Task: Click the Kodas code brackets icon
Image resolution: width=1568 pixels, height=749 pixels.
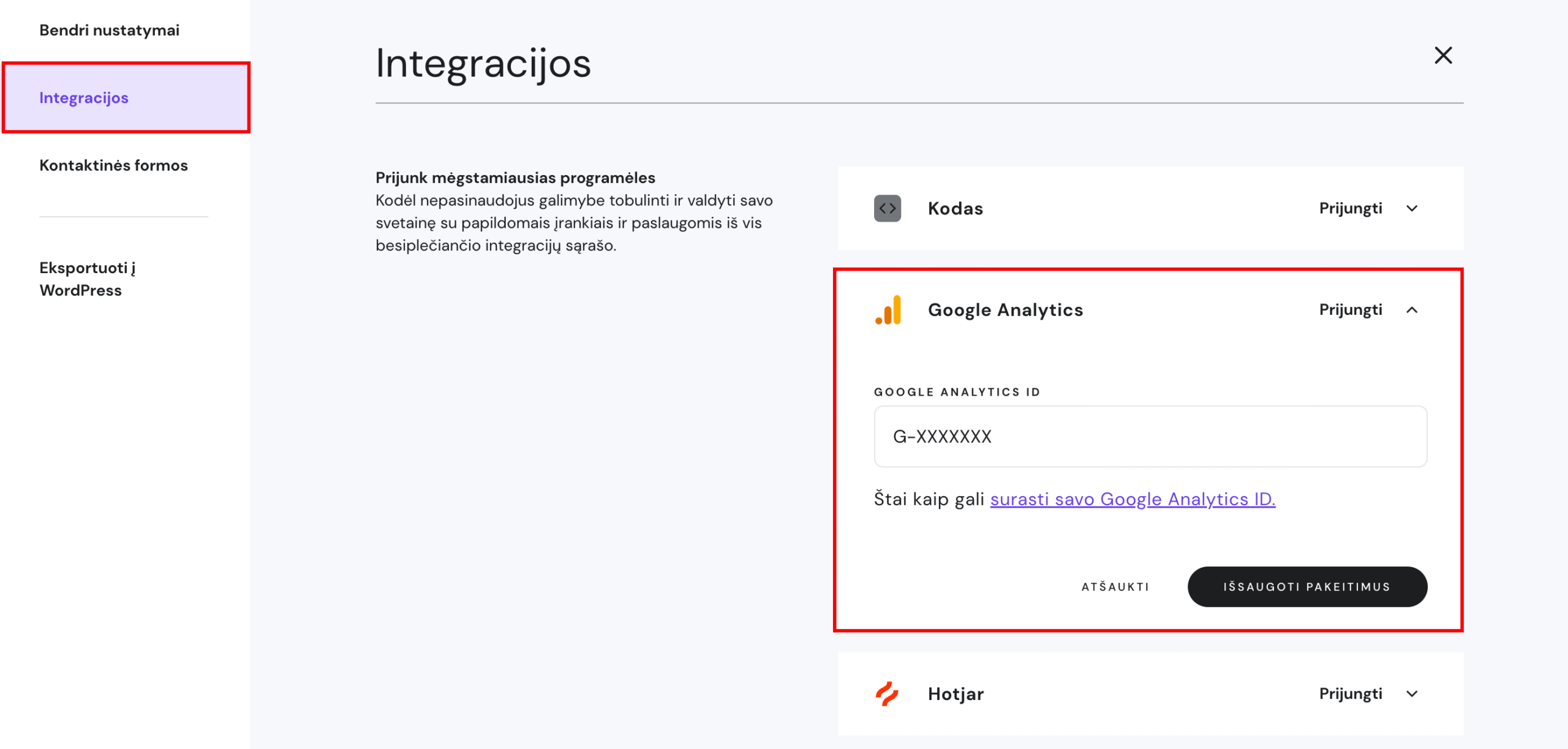Action: coord(887,208)
